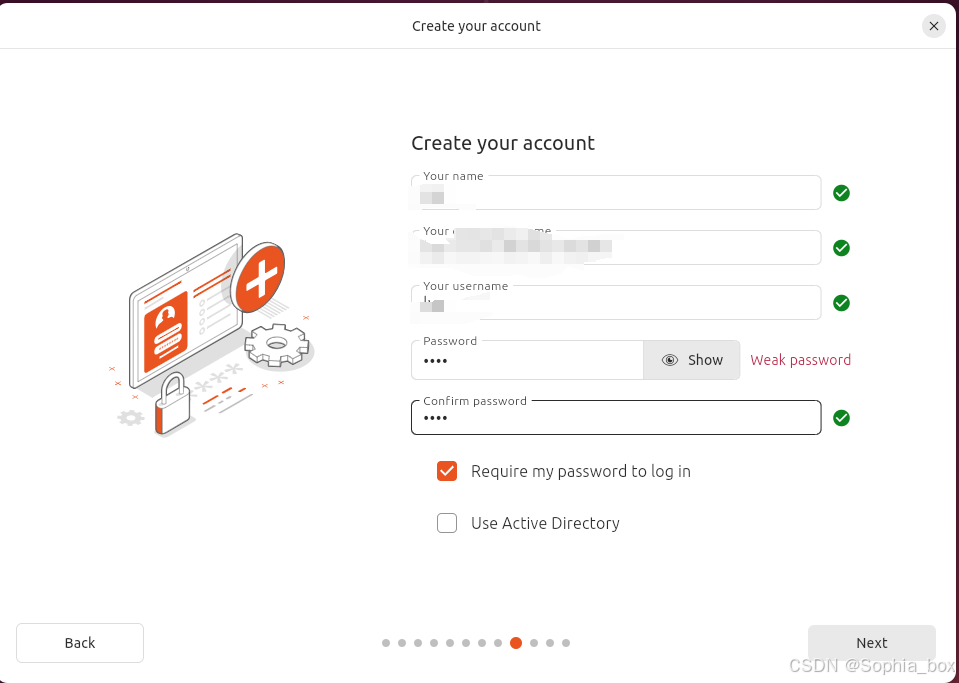Click into the Password field

point(527,360)
